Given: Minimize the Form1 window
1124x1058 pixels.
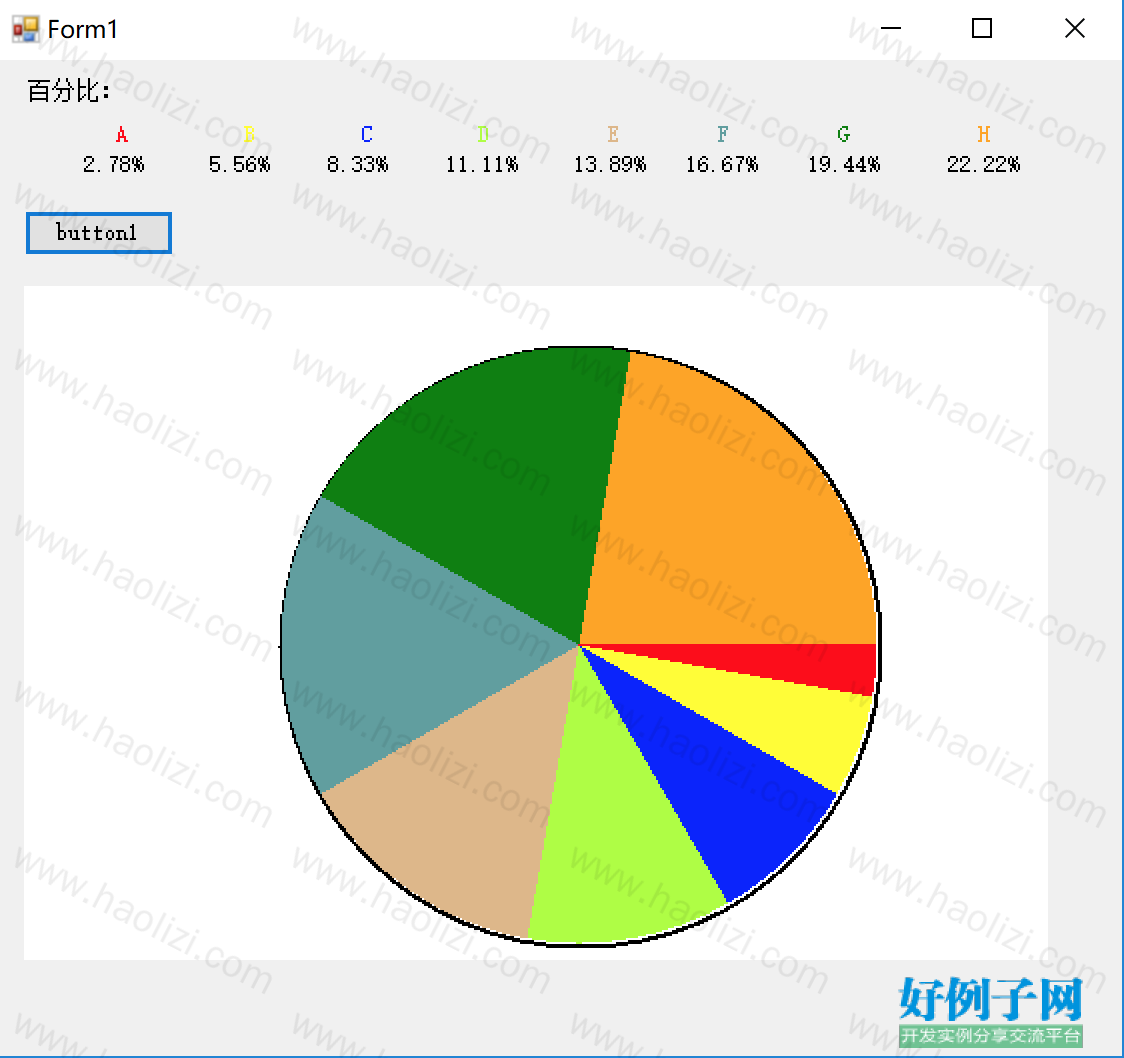Looking at the screenshot, I should tap(890, 29).
